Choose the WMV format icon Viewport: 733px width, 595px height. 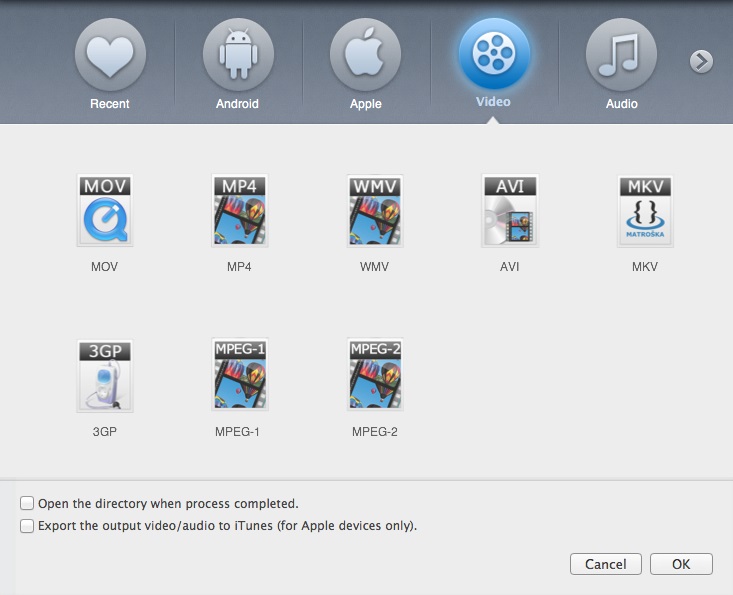(x=375, y=210)
